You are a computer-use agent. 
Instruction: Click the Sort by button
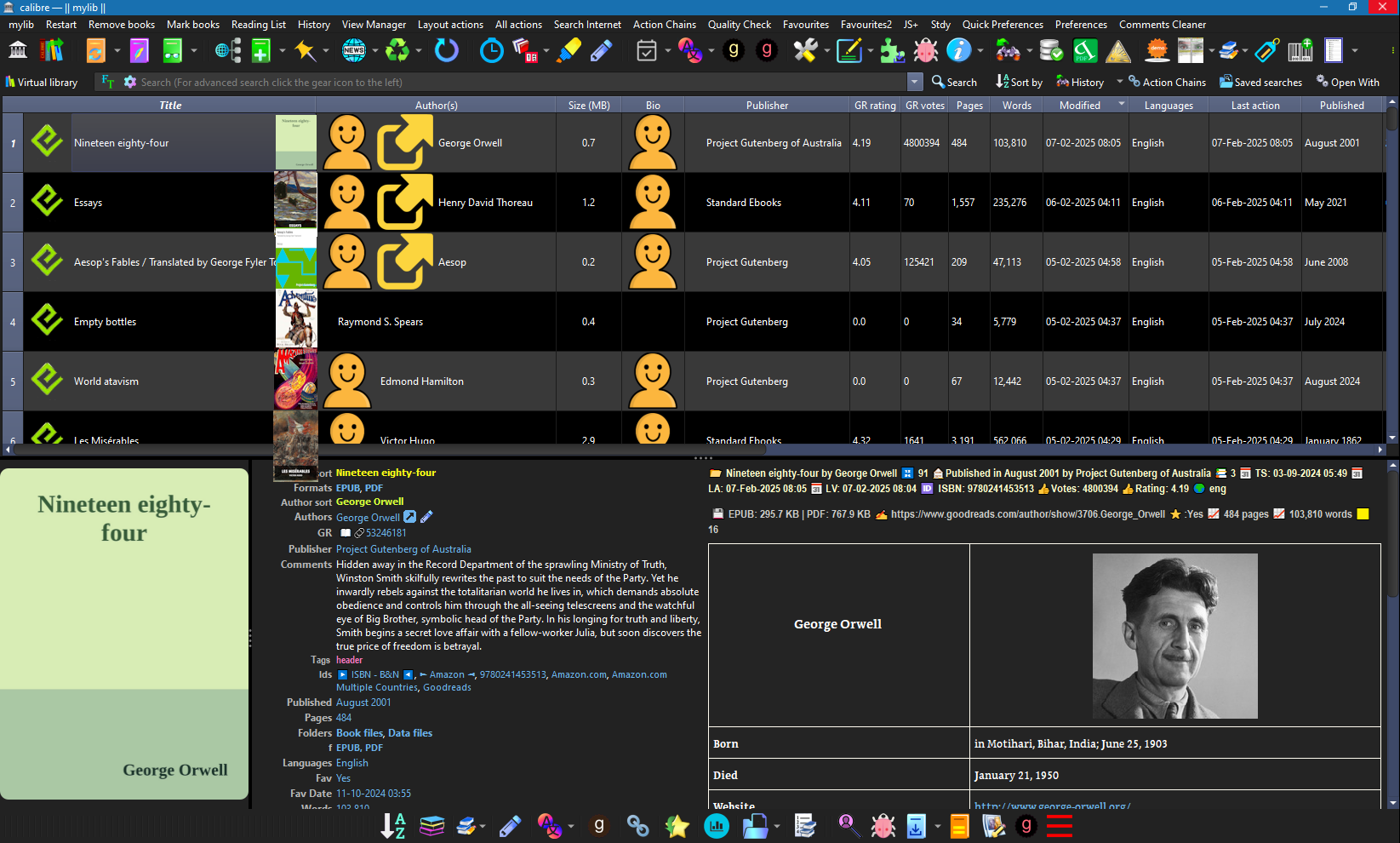(x=1019, y=83)
